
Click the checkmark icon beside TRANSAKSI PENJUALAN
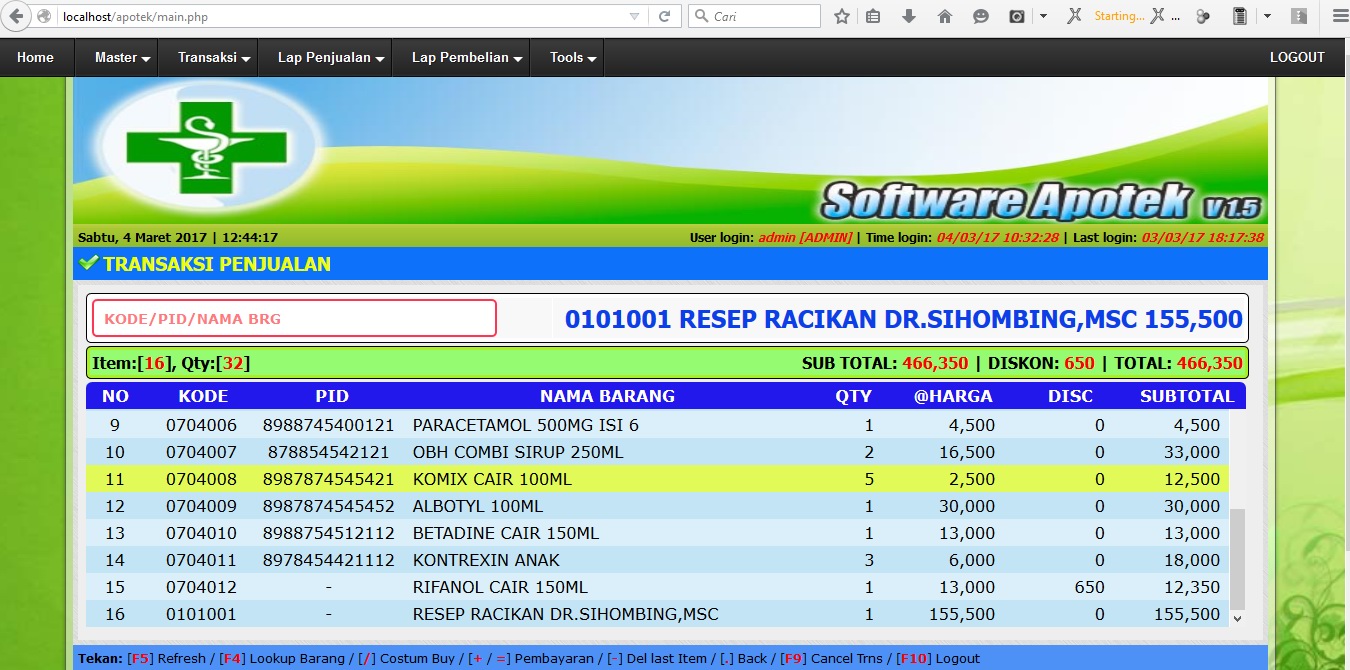coord(87,264)
